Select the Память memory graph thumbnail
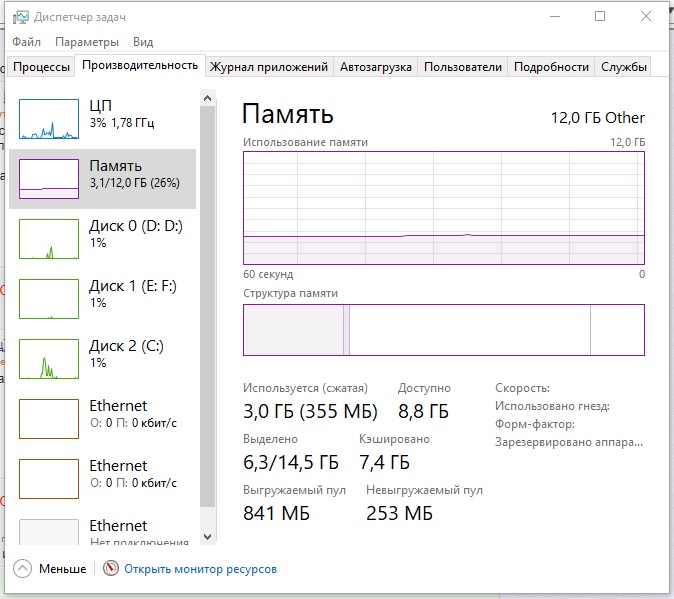This screenshot has height=599, width=674. coord(48,179)
